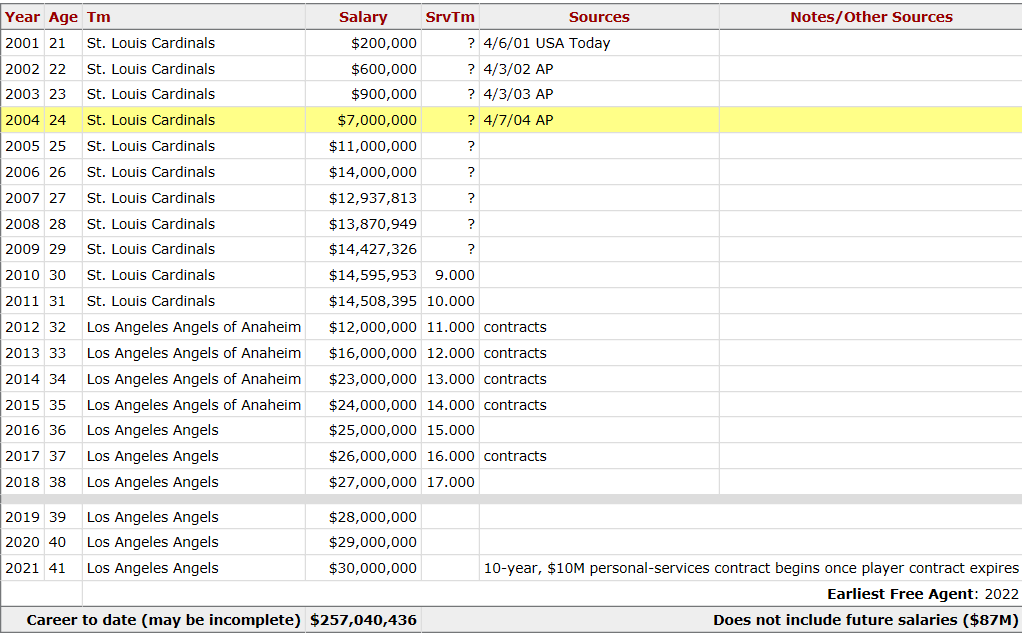Click the SrvTm column header
Viewport: 1022px width, 633px height.
point(450,17)
